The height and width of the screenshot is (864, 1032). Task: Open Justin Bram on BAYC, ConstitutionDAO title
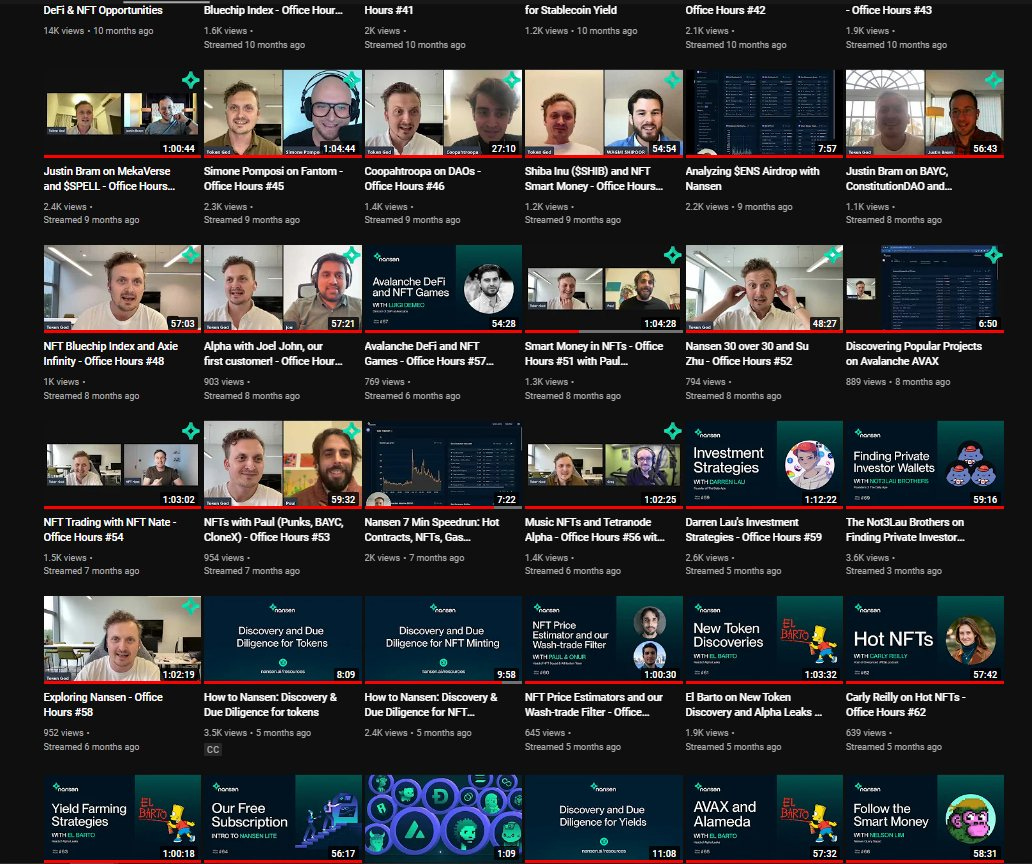pyautogui.click(x=898, y=178)
